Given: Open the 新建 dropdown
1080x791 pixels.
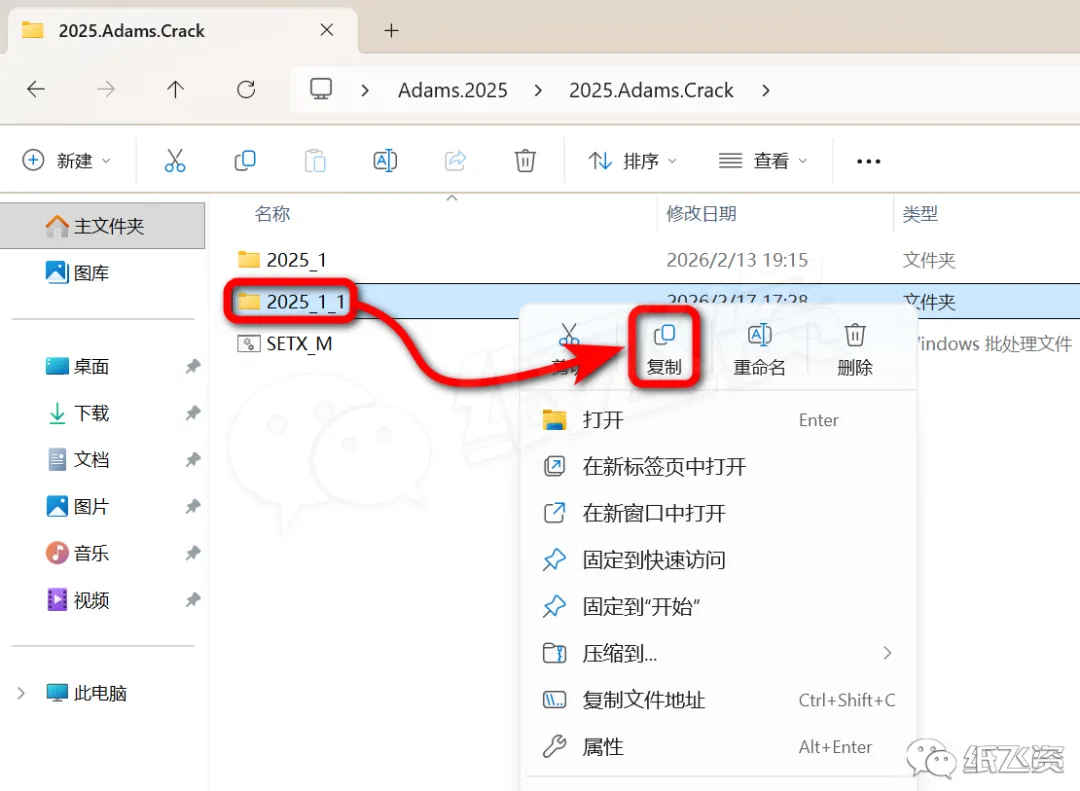Looking at the screenshot, I should click(x=66, y=161).
